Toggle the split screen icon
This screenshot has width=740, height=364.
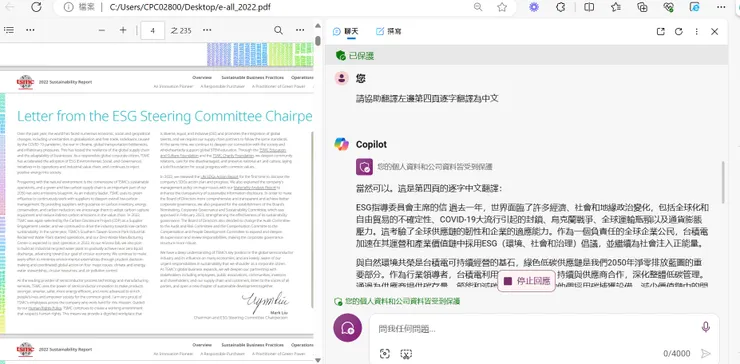589,7
